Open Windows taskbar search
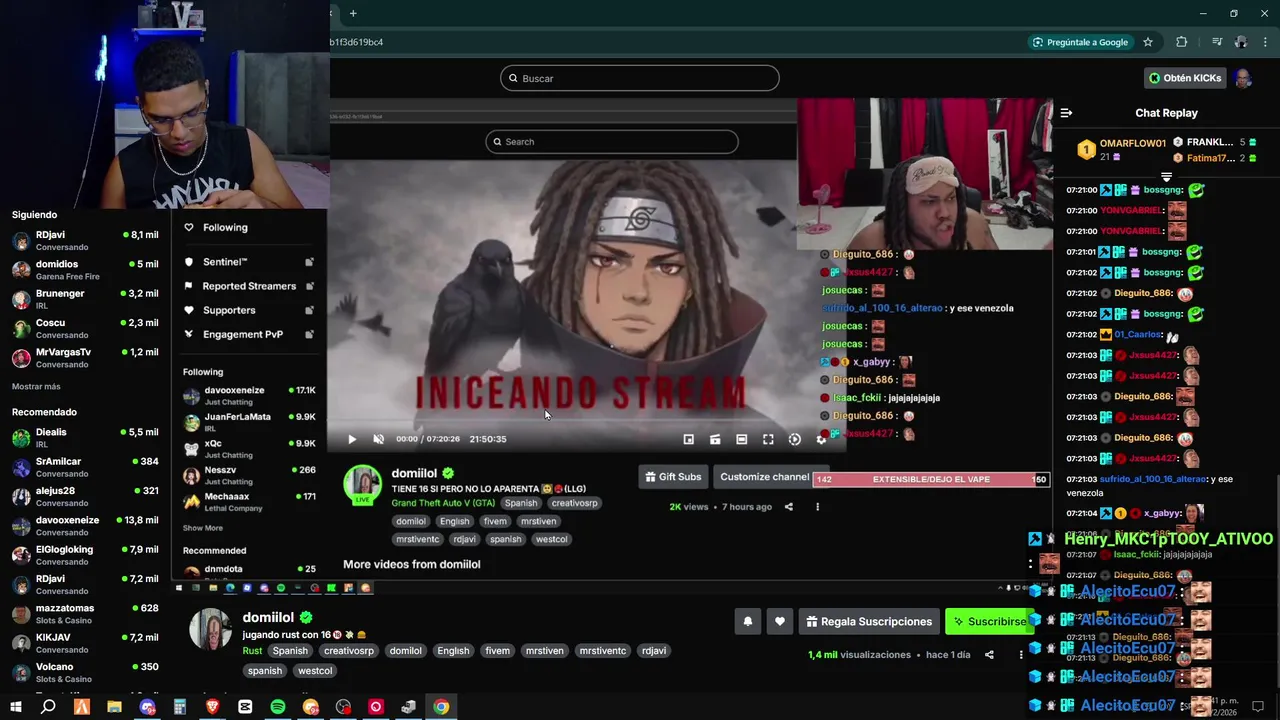Viewport: 1280px width, 720px height. pyautogui.click(x=48, y=707)
